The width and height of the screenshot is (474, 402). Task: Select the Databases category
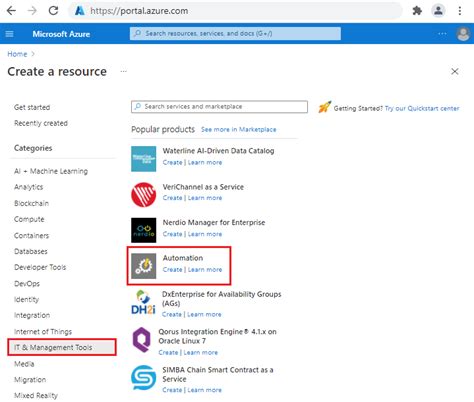tap(31, 251)
